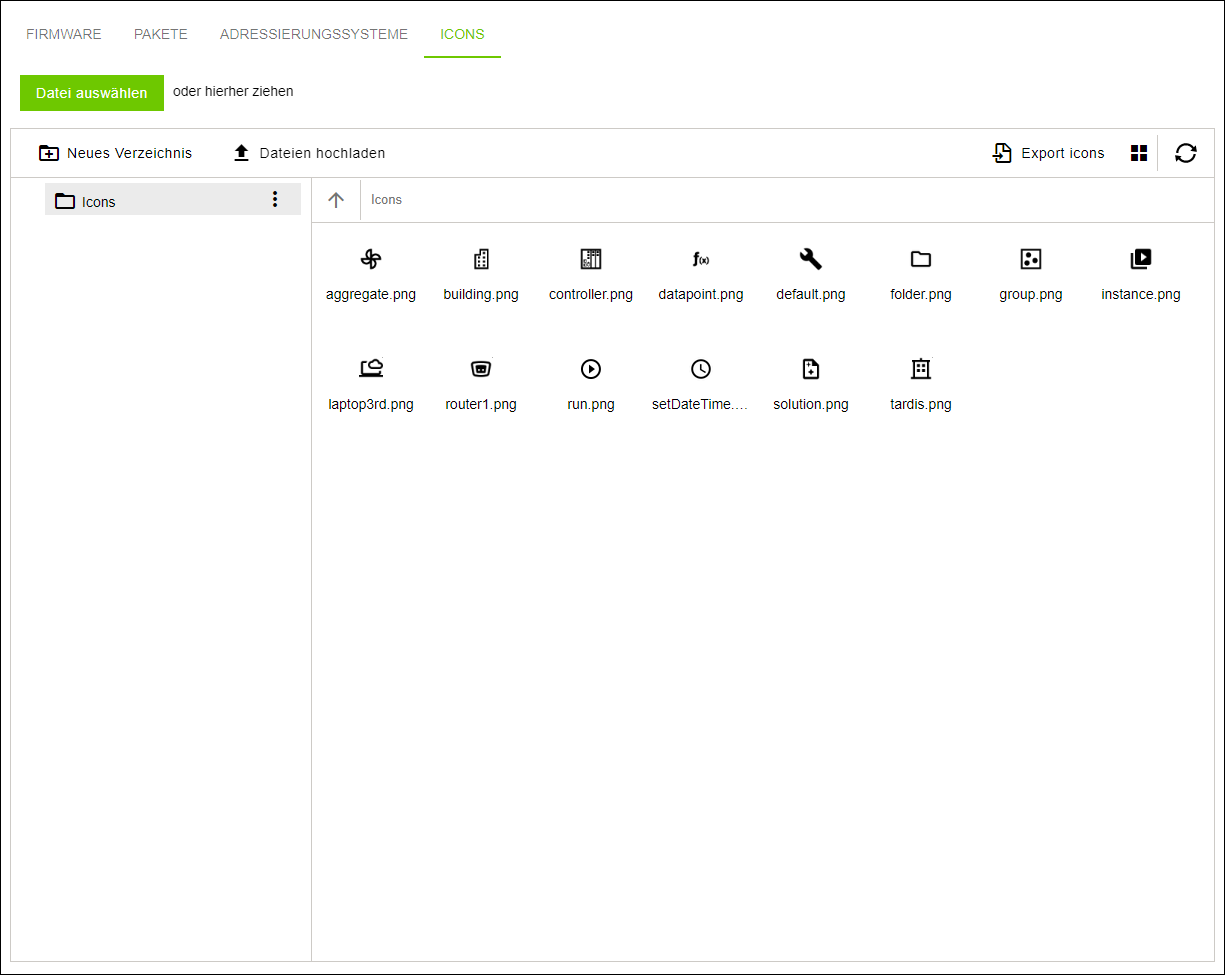Select the controller.png icon

(591, 260)
